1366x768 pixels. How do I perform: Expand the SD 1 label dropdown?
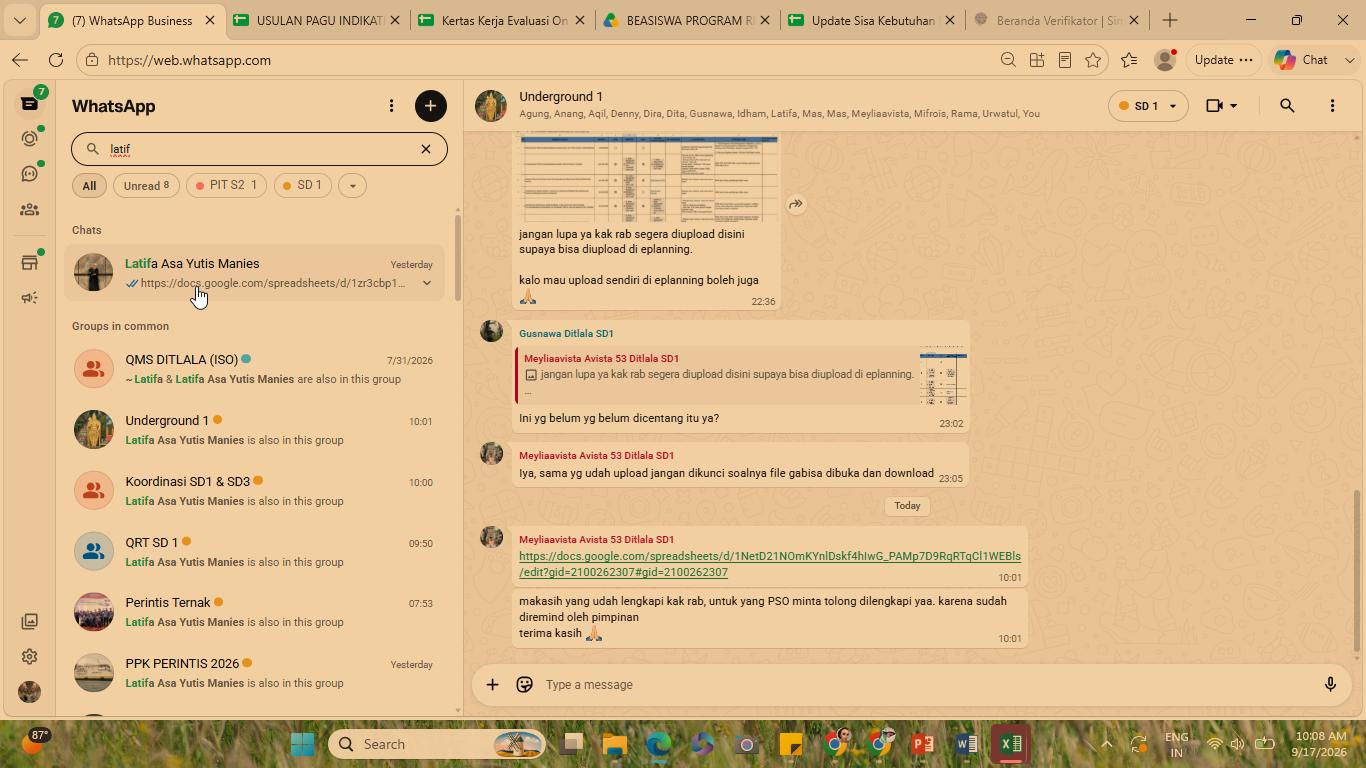coord(1147,106)
